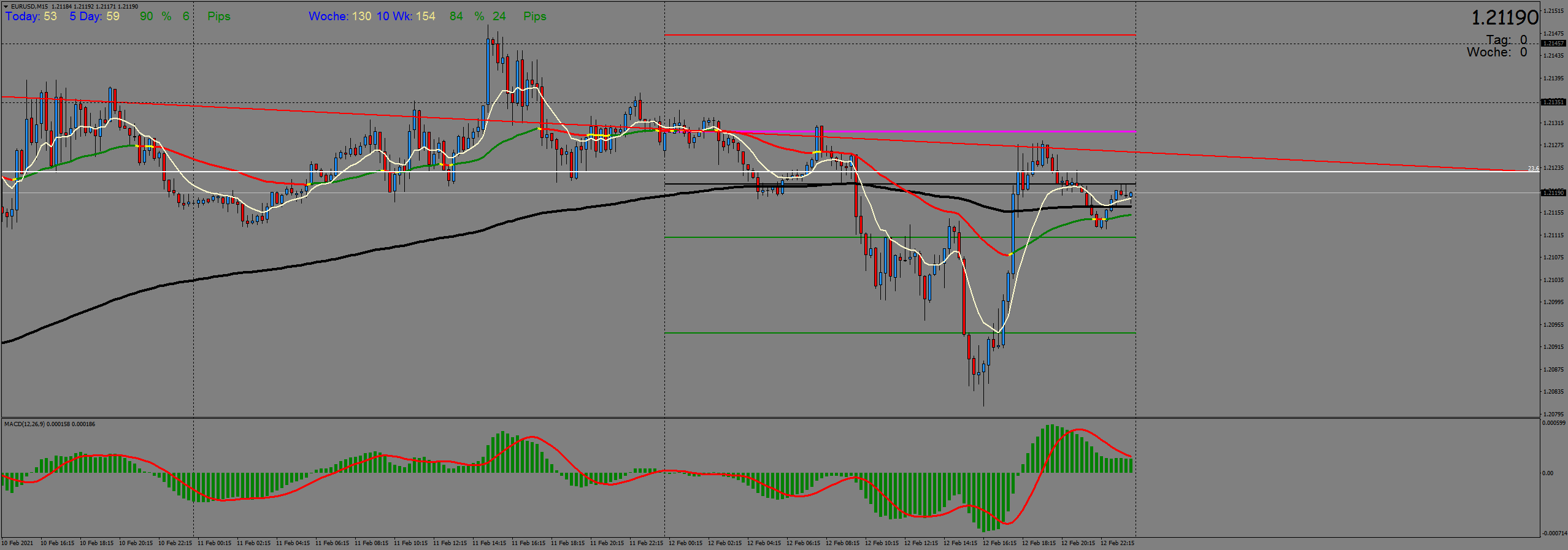This screenshot has width=1568, height=550.
Task: Click the 0.00 MACD zero scale value
Action: pos(1548,473)
